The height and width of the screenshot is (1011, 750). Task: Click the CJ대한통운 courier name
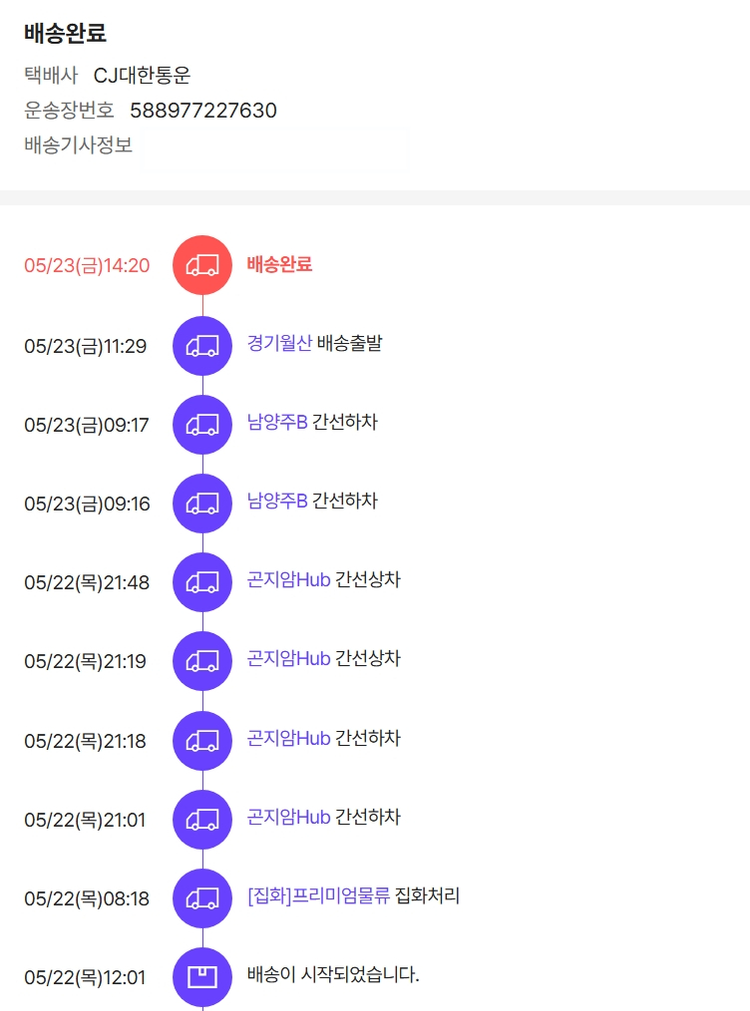point(142,75)
